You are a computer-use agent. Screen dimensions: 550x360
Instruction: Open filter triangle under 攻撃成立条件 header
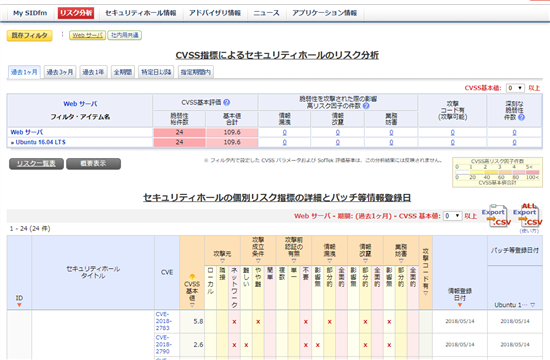click(x=258, y=261)
